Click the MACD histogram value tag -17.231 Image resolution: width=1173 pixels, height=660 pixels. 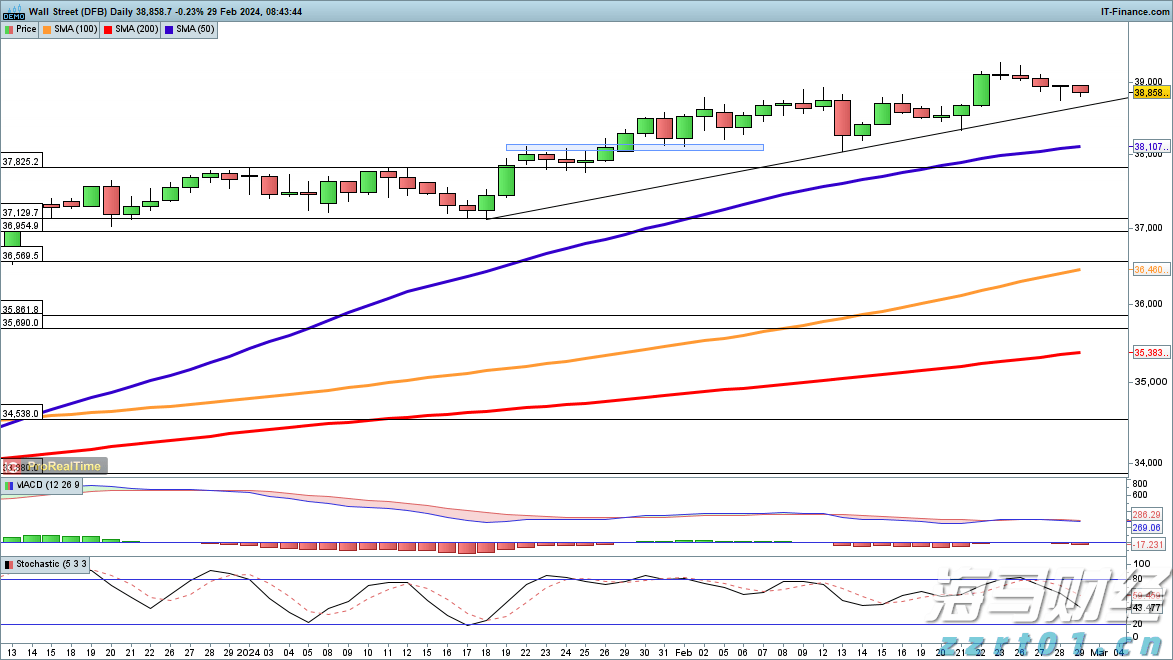1148,543
